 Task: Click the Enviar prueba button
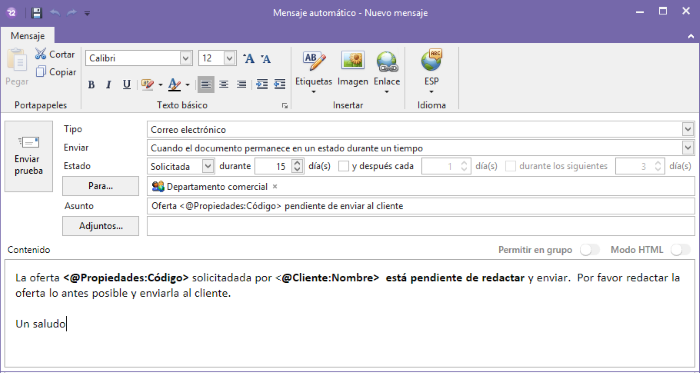29,156
